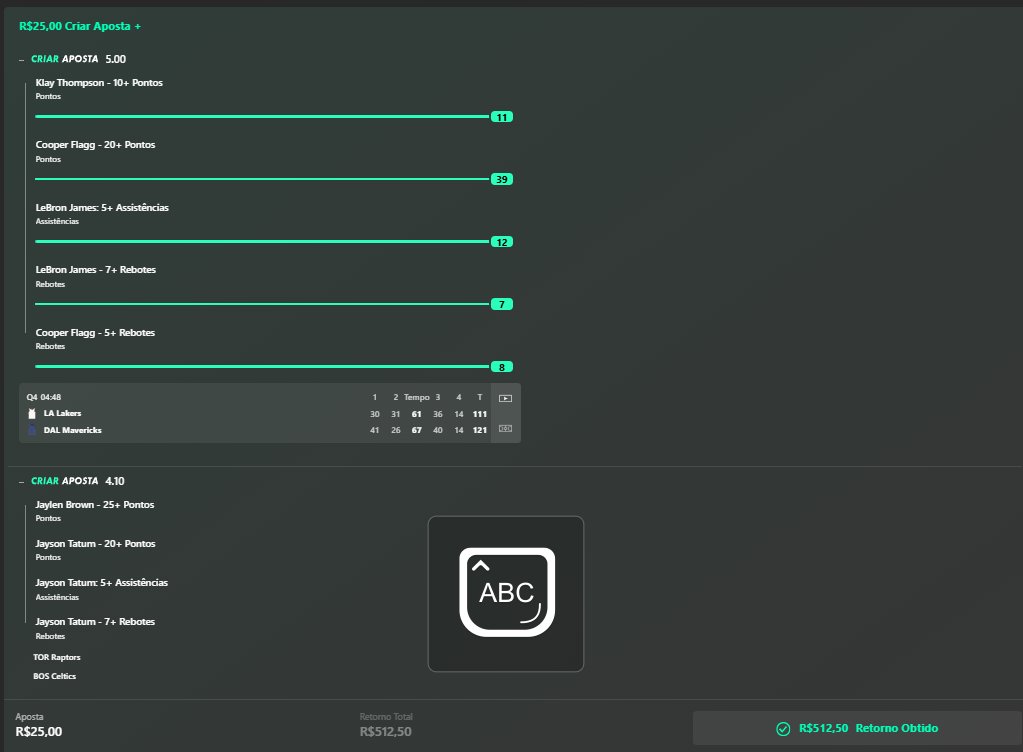Select Cooper Flagg - 20+ Pontos selection
The width and height of the screenshot is (1023, 752).
tap(95, 145)
